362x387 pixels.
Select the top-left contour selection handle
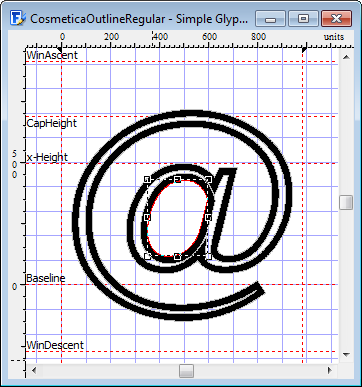147,180
